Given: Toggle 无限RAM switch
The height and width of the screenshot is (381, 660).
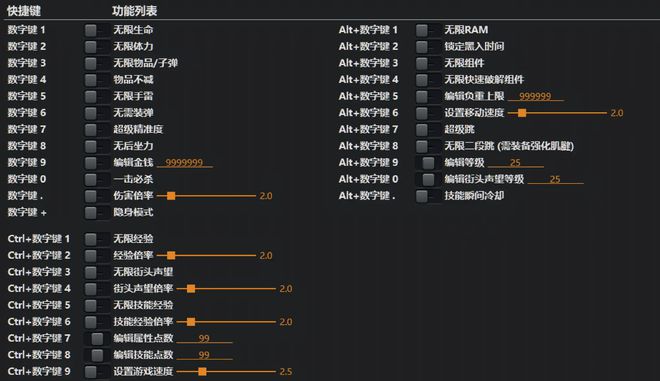Looking at the screenshot, I should 428,30.
